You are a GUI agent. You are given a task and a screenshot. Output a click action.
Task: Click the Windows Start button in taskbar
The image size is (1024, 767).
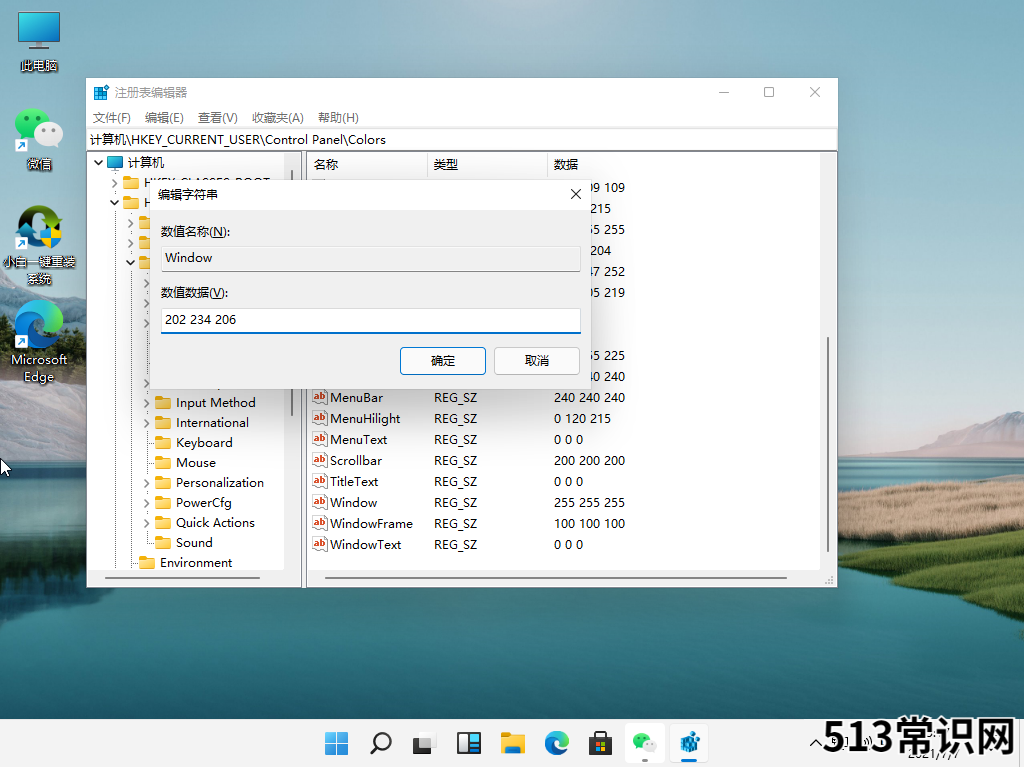(x=336, y=742)
